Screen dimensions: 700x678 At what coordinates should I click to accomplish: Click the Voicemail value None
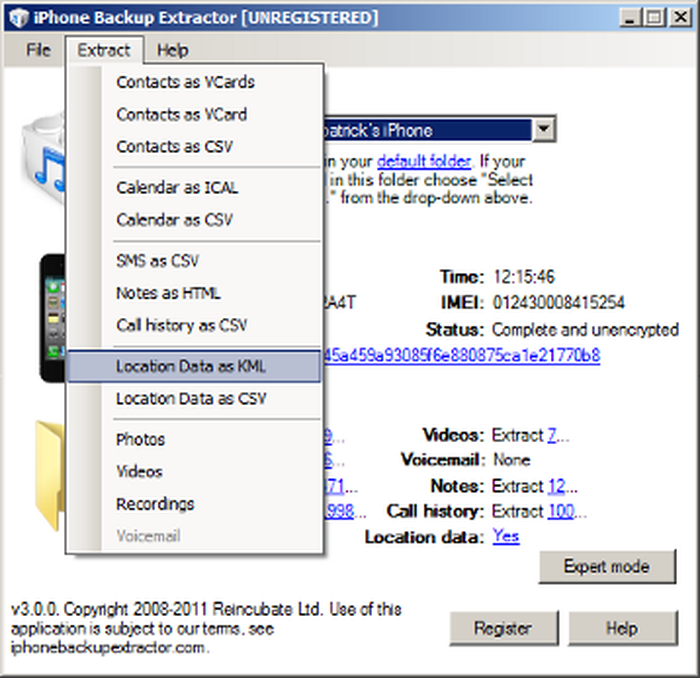(x=512, y=460)
